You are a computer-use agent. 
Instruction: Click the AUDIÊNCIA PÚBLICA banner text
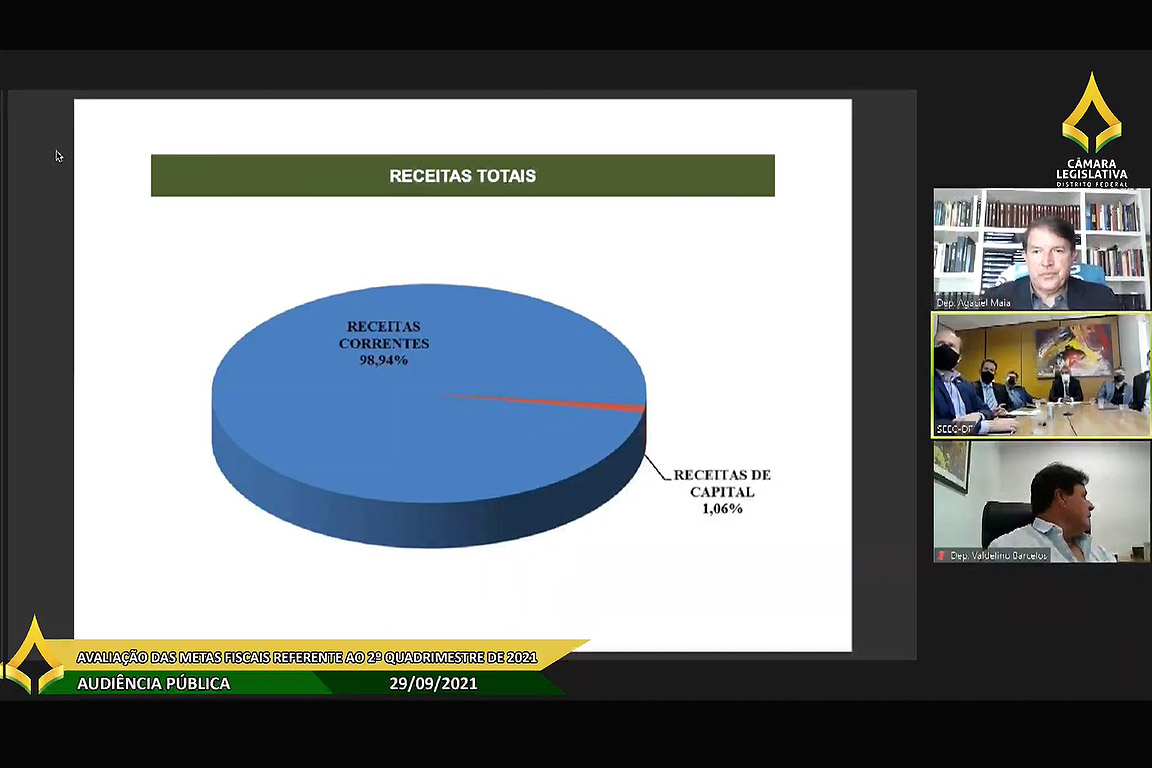[153, 684]
